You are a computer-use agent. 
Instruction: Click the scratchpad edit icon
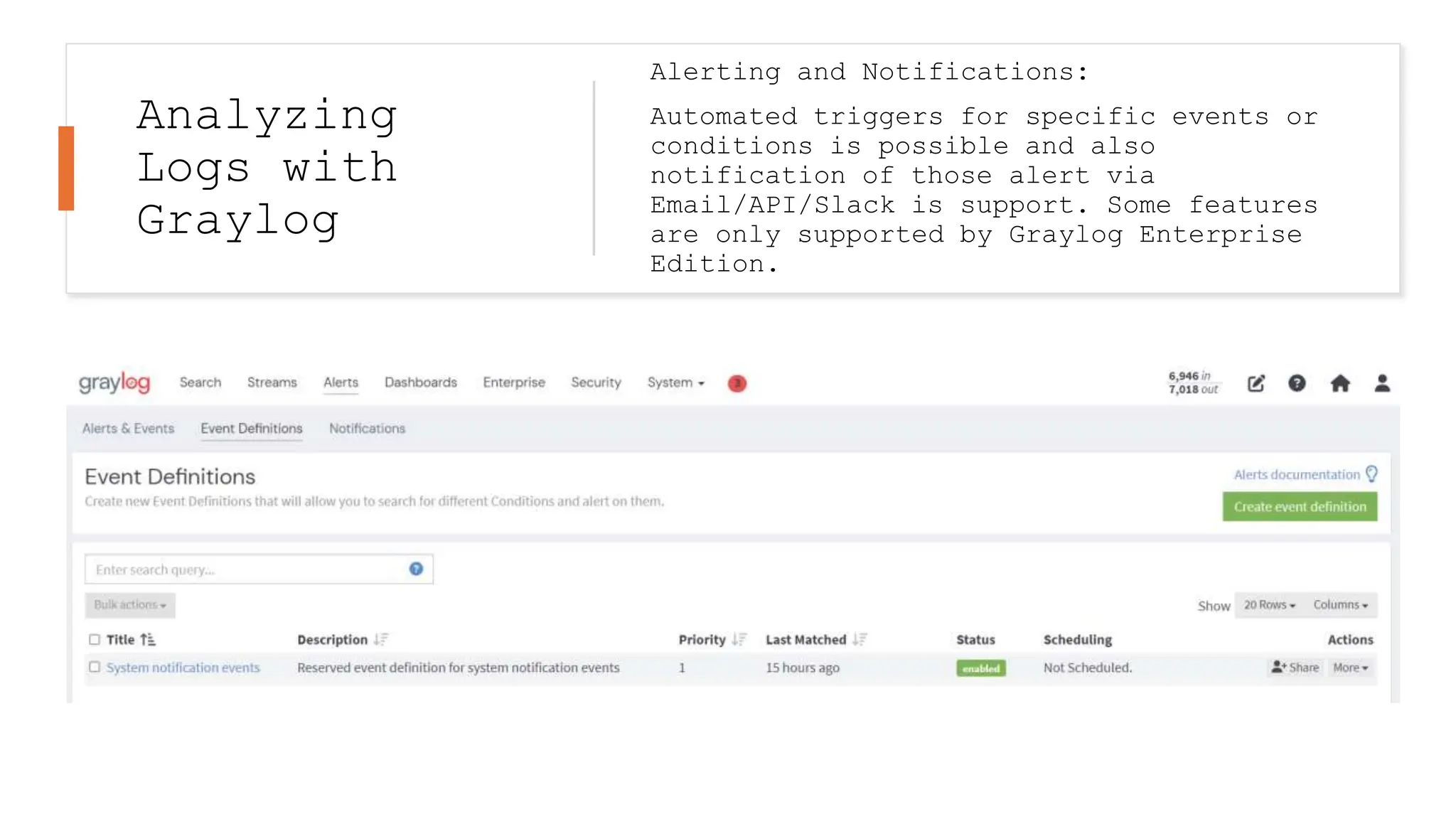pos(1256,383)
